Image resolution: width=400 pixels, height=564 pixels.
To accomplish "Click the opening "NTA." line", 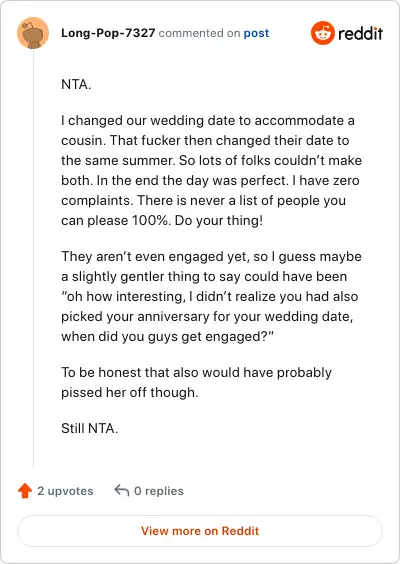I will [76, 85].
